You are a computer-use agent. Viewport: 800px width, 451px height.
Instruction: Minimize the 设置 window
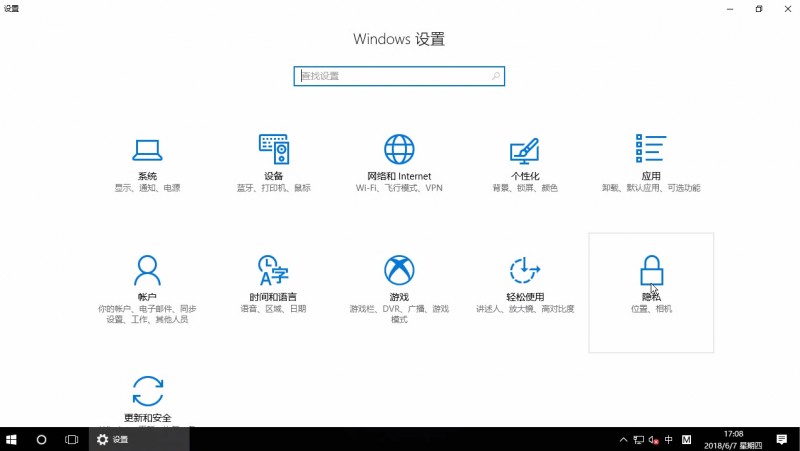pyautogui.click(x=730, y=9)
